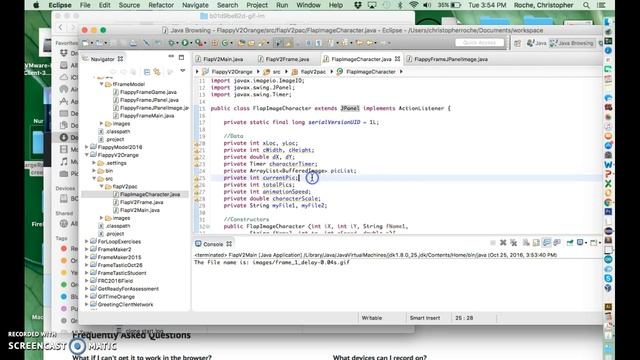Open the Display Selected Console dropdown
Image resolution: width=640 pixels, height=360 pixels.
coord(586,243)
